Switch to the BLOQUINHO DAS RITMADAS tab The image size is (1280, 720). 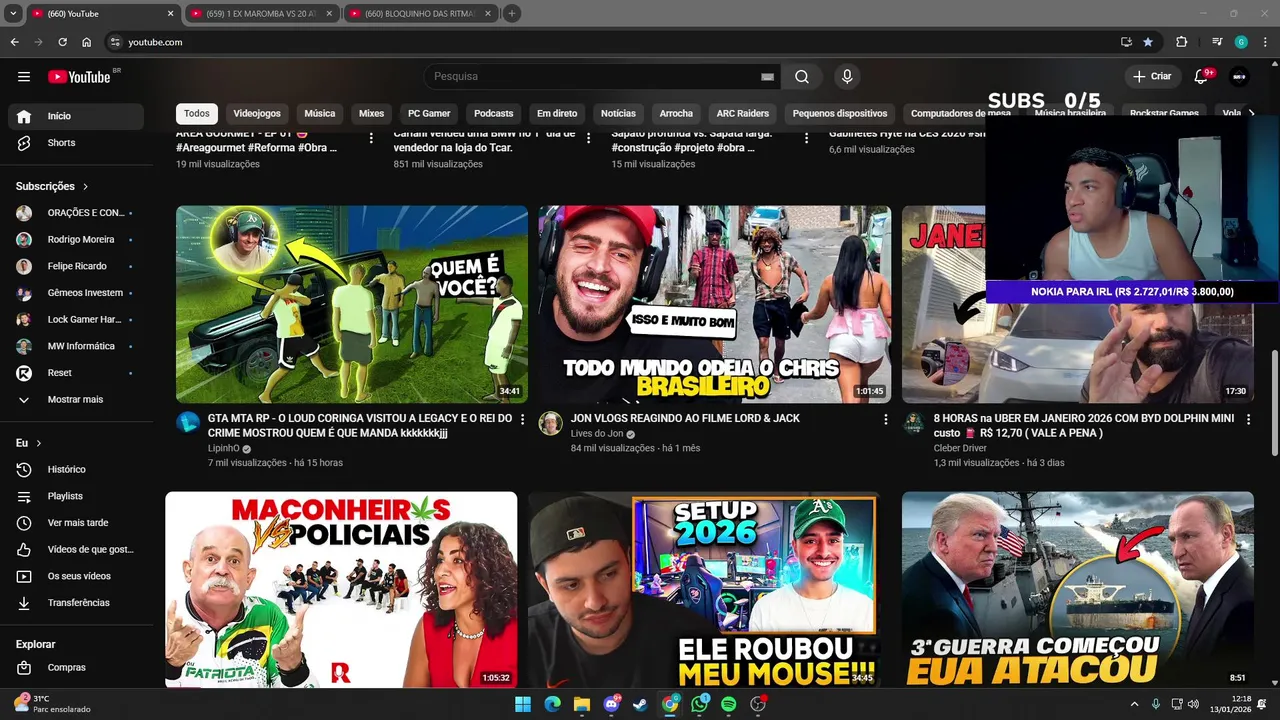coord(421,14)
